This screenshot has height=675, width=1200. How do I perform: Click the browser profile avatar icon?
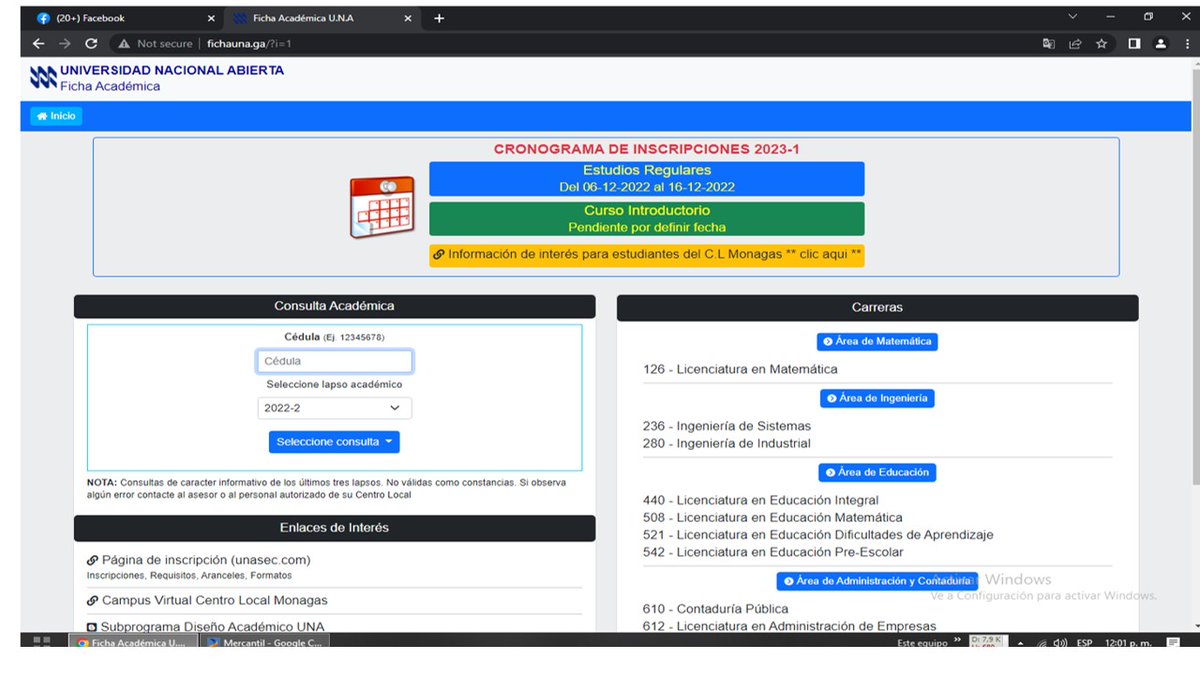(x=1161, y=44)
